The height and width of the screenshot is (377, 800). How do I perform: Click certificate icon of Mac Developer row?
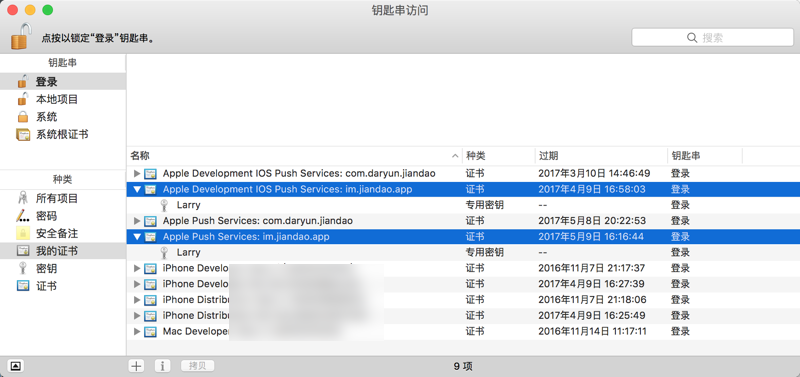(150, 332)
